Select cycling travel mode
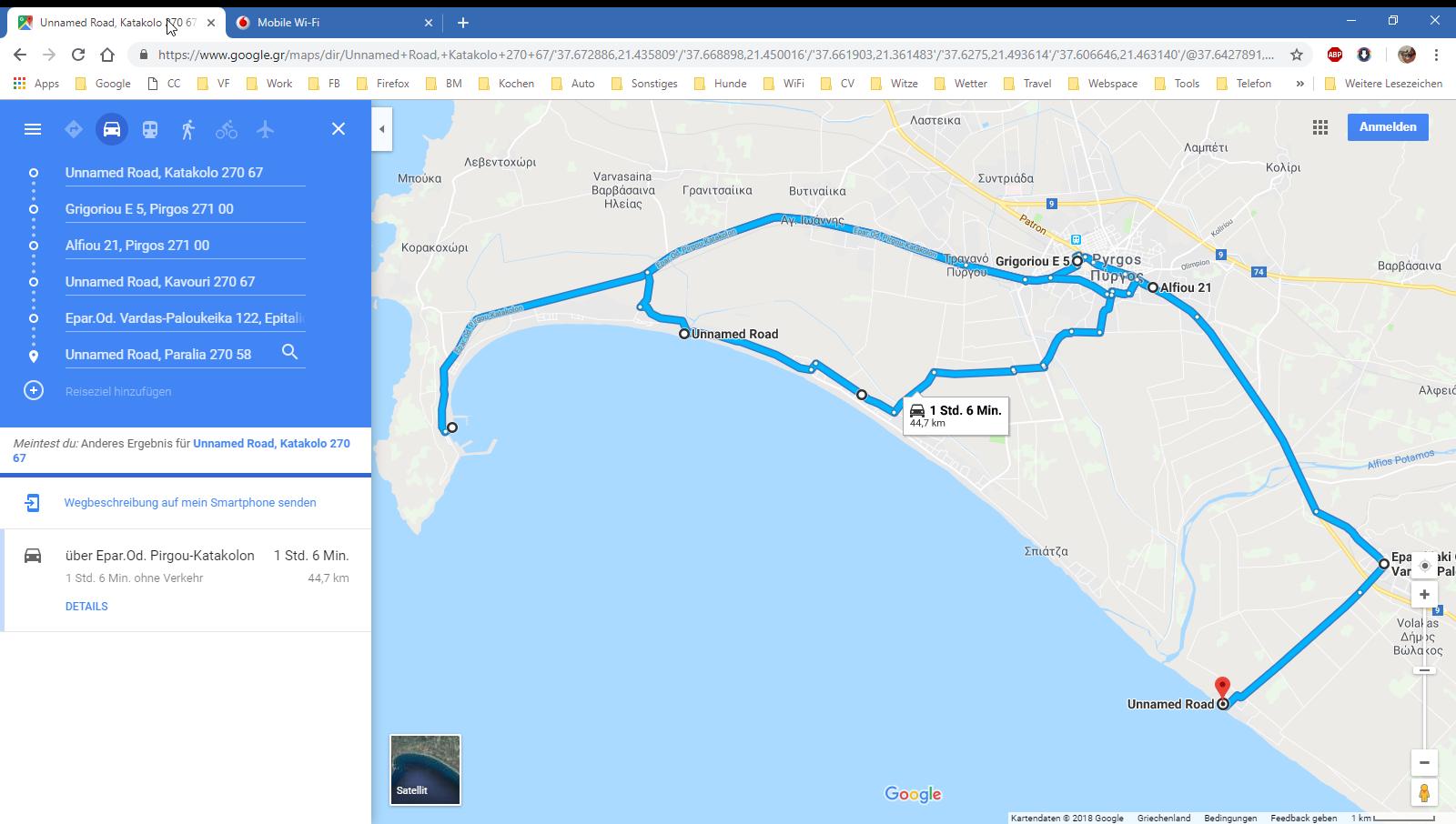This screenshot has width=1456, height=824. [x=227, y=129]
